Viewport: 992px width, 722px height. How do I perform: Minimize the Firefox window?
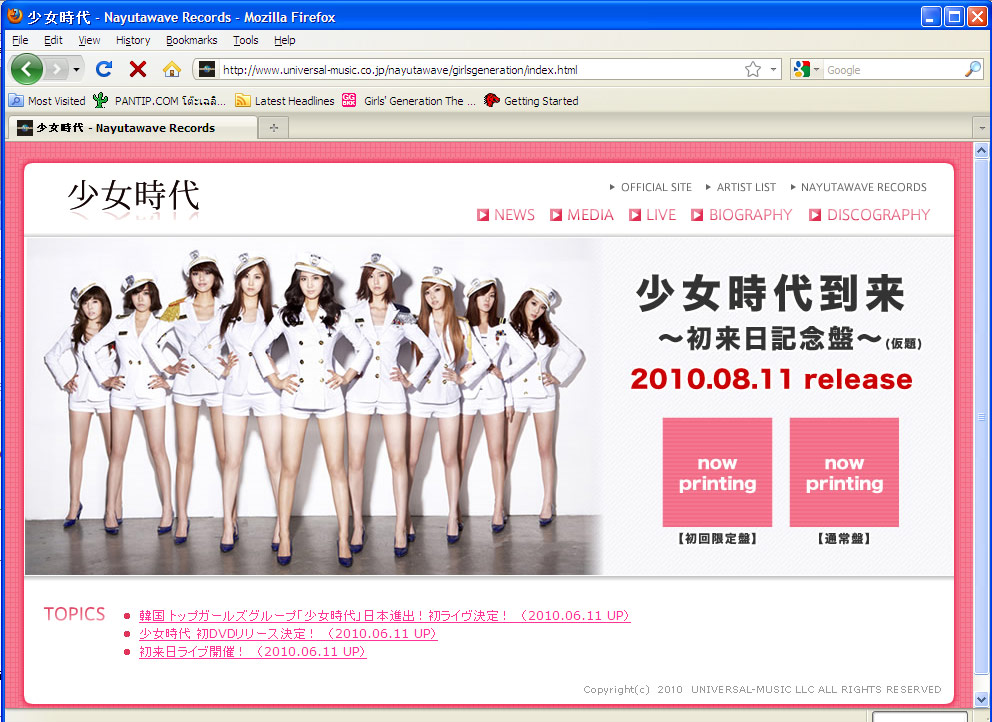[x=931, y=16]
